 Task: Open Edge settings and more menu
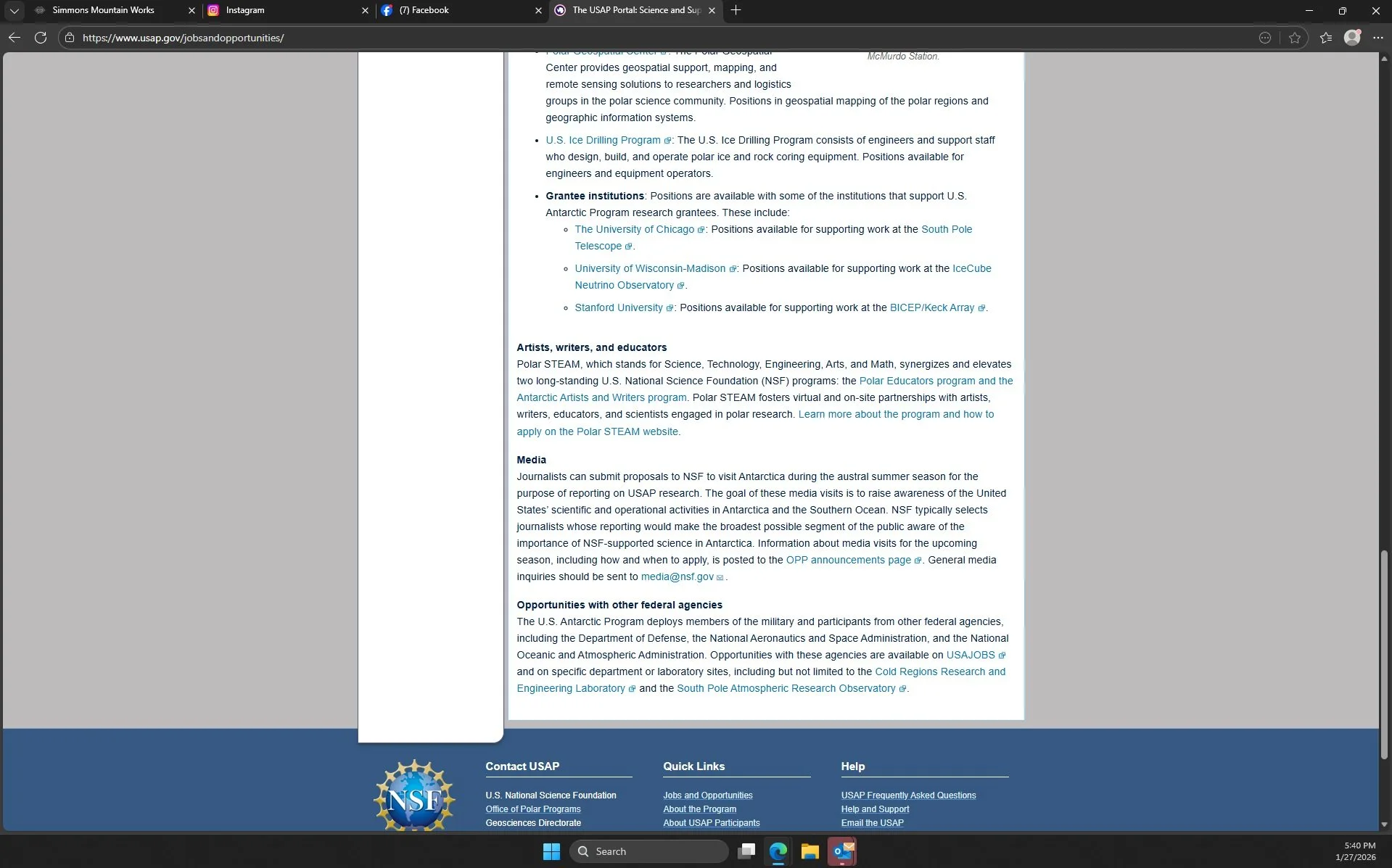1377,38
